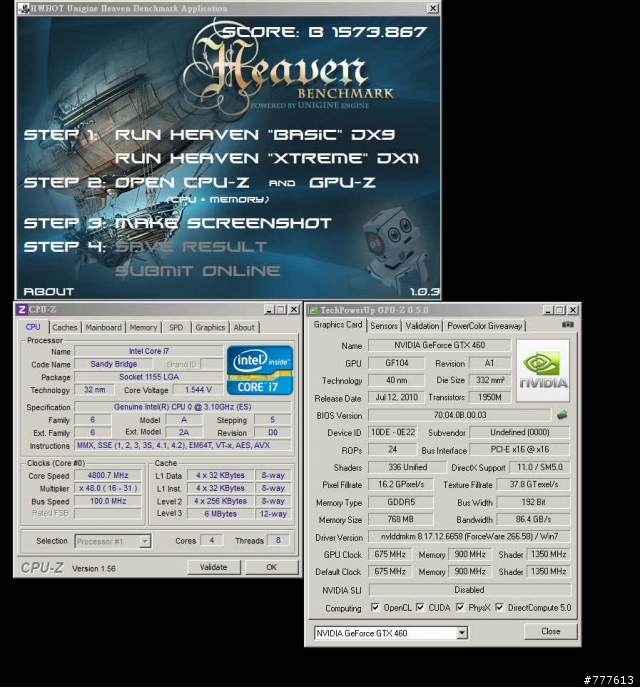The width and height of the screenshot is (640, 688).
Task: Minimize the CPU-Z window
Action: [269, 309]
